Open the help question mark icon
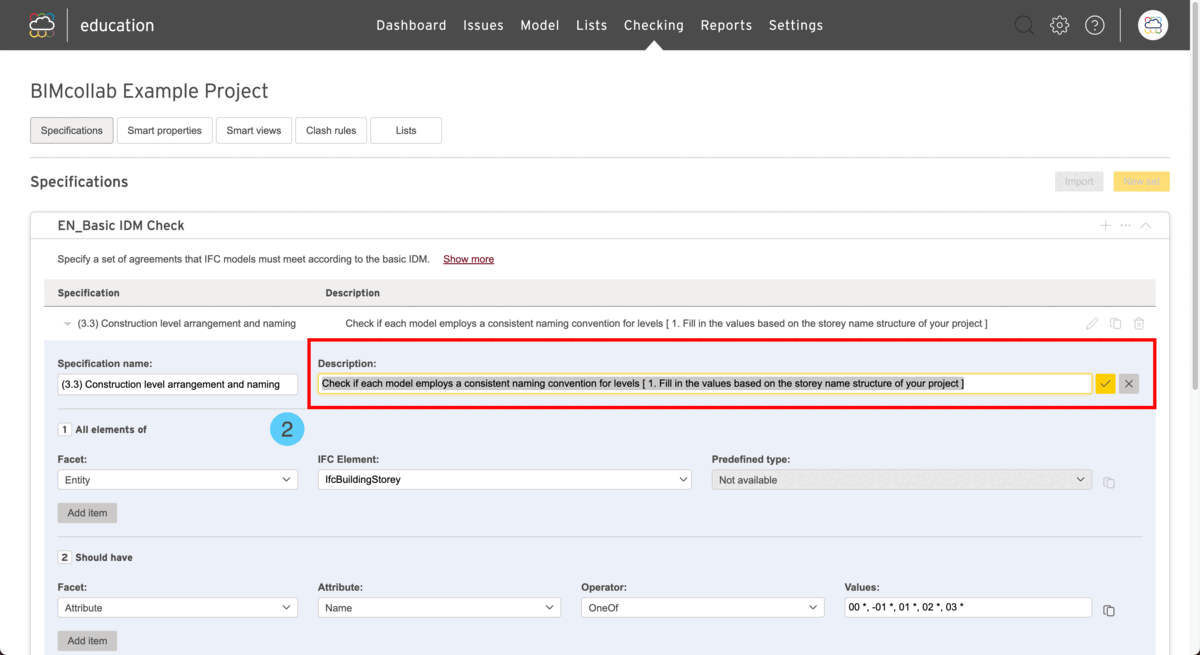Screen dimensions: 1200x655 pyautogui.click(x=1095, y=25)
